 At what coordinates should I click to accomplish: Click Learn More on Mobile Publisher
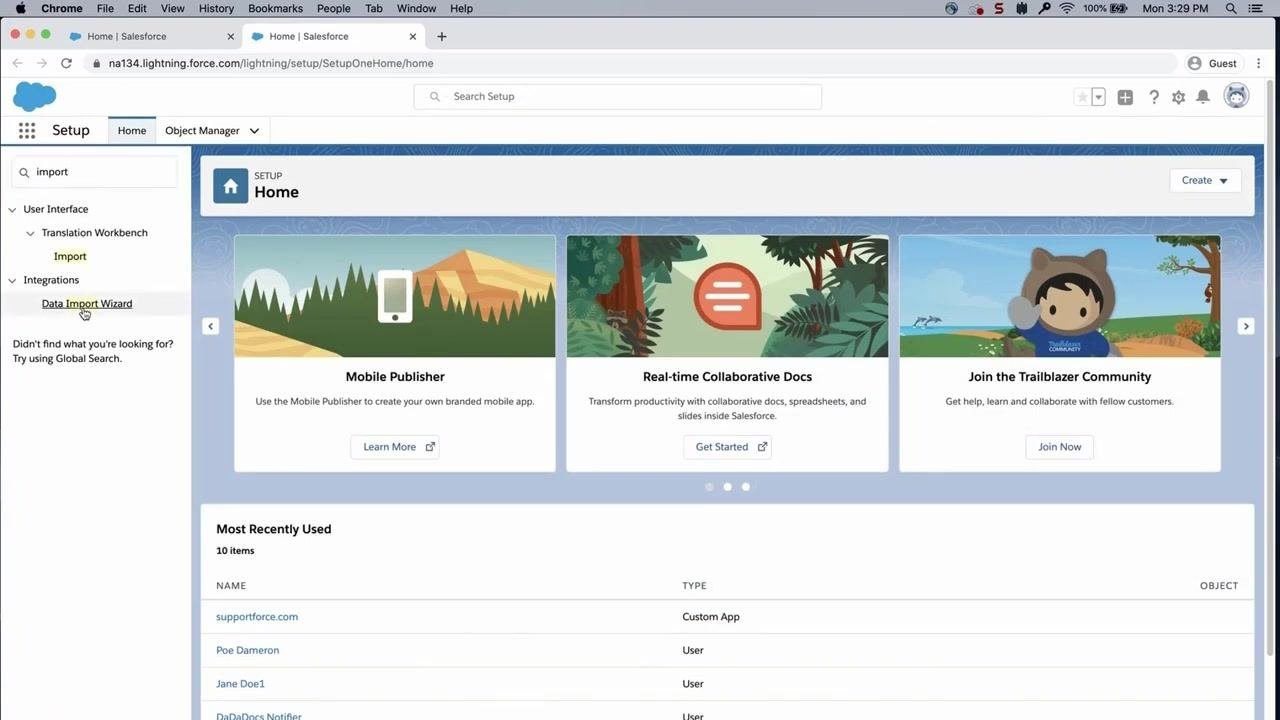tap(395, 447)
